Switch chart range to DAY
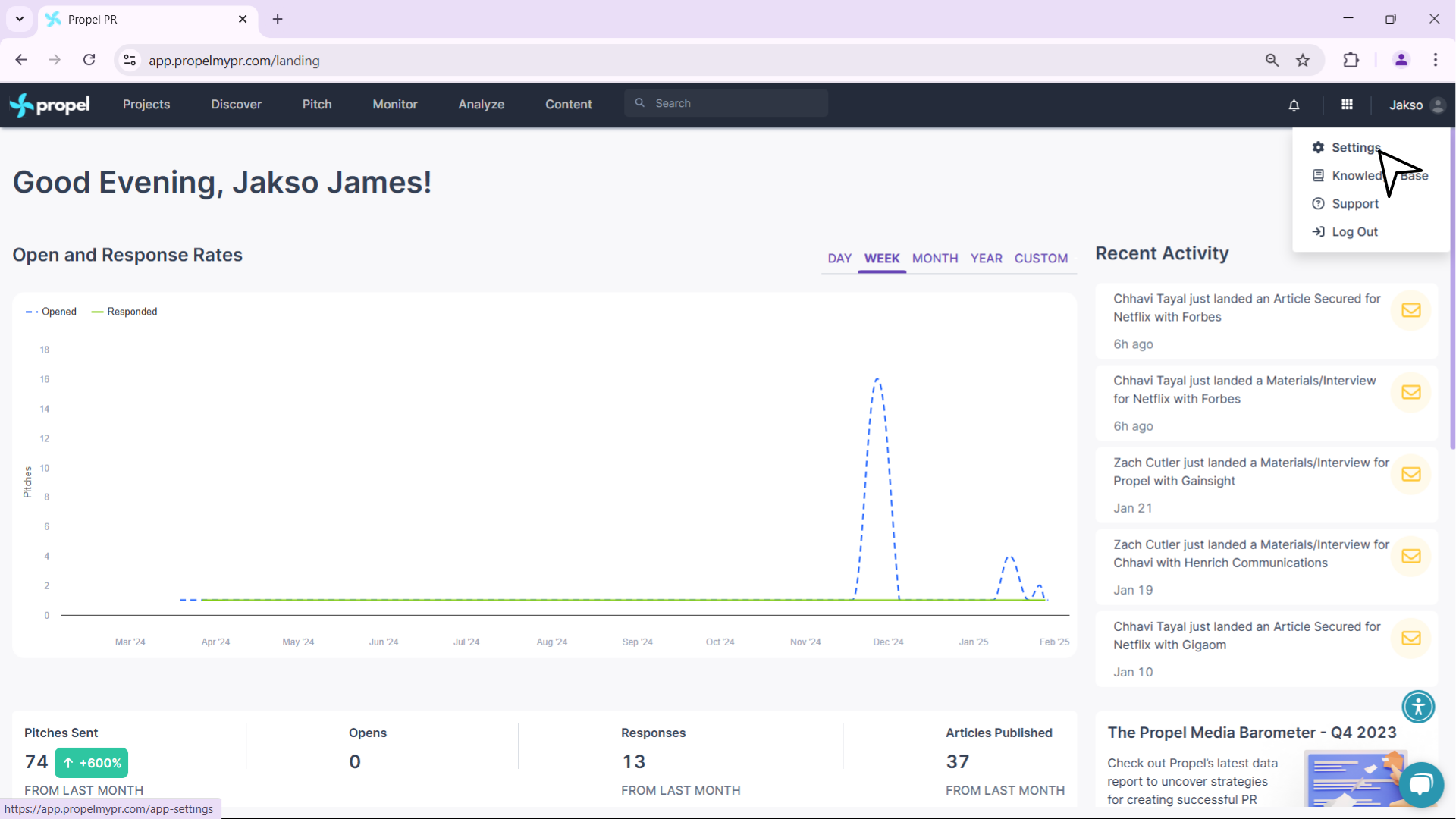The height and width of the screenshot is (819, 1456). [839, 259]
